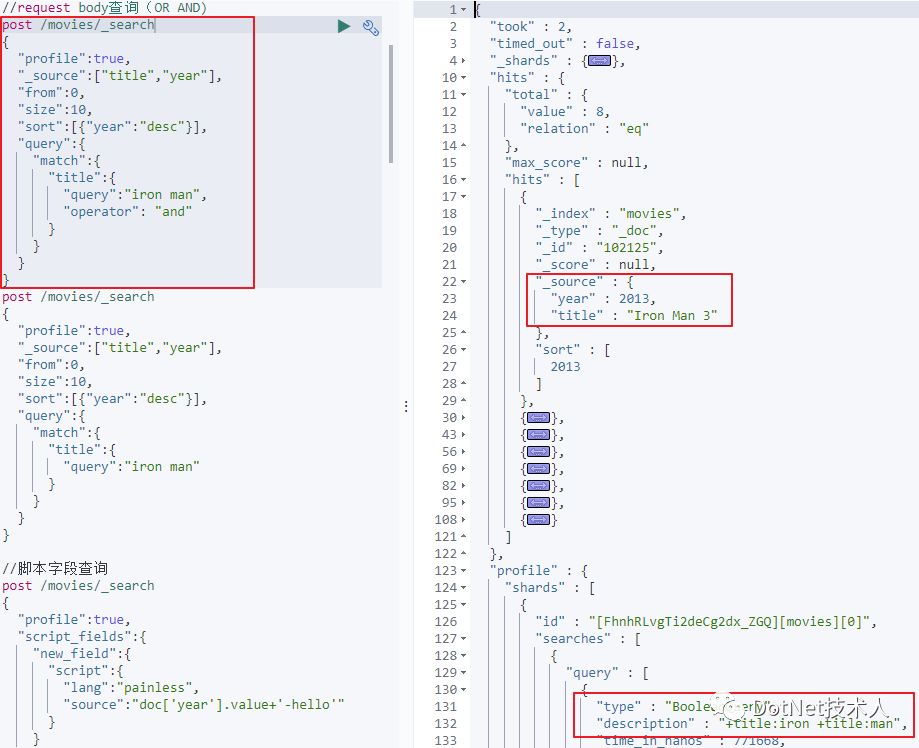Image resolution: width=919 pixels, height=748 pixels.
Task: Click the panel resize handle between editors
Action: click(x=405, y=406)
